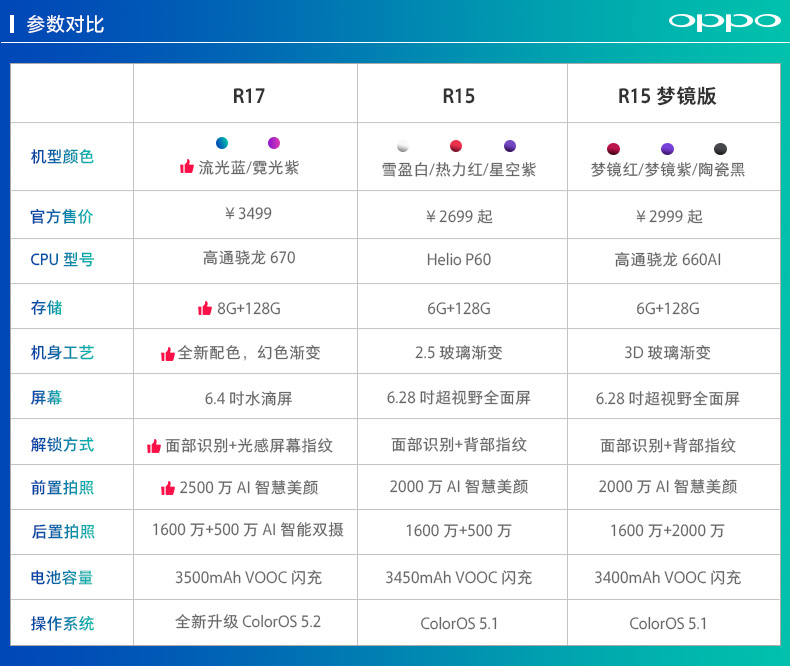The image size is (790, 666).
Task: Click the 电池容量 row label
Action: (62, 577)
